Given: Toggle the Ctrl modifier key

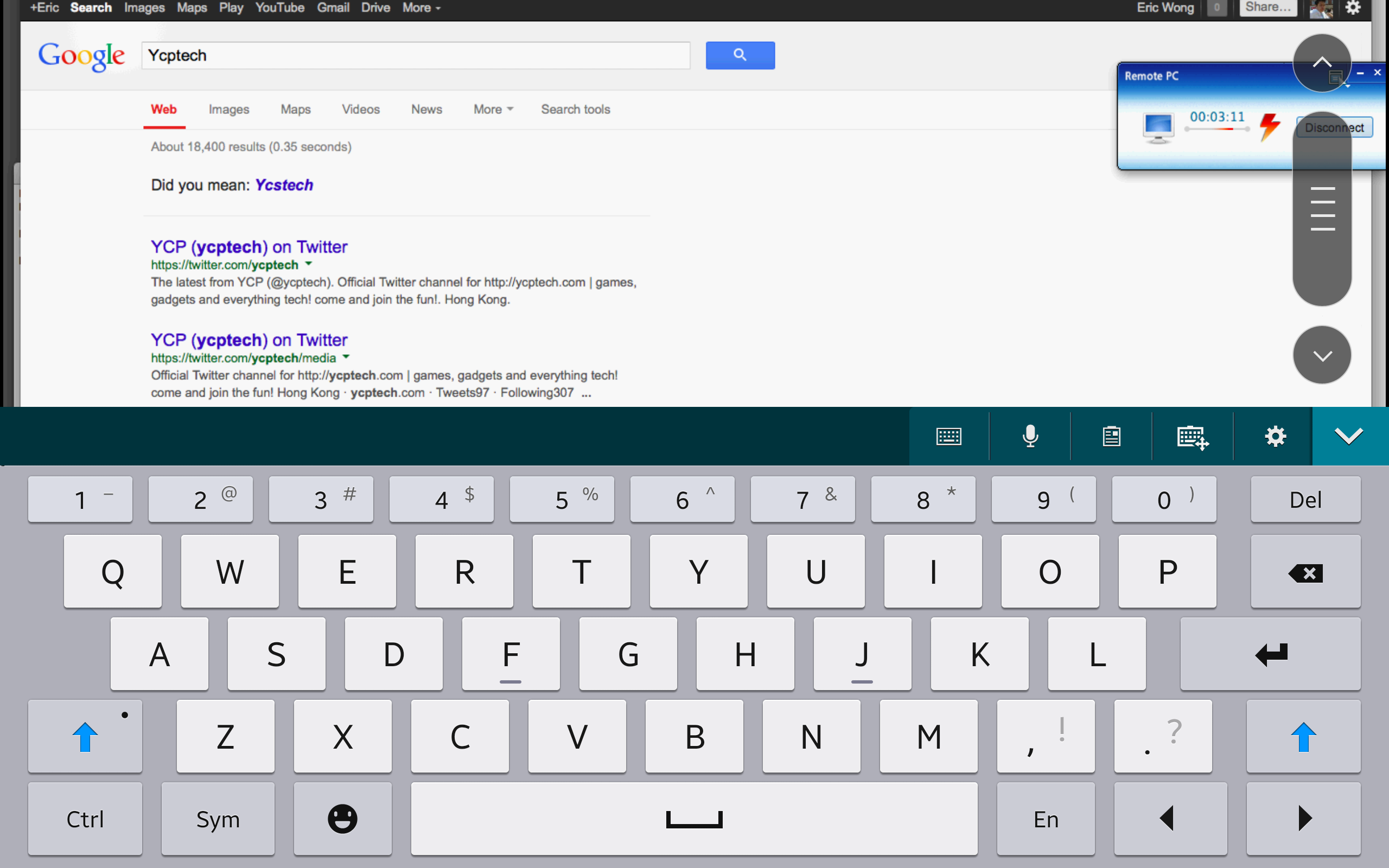Looking at the screenshot, I should (85, 819).
